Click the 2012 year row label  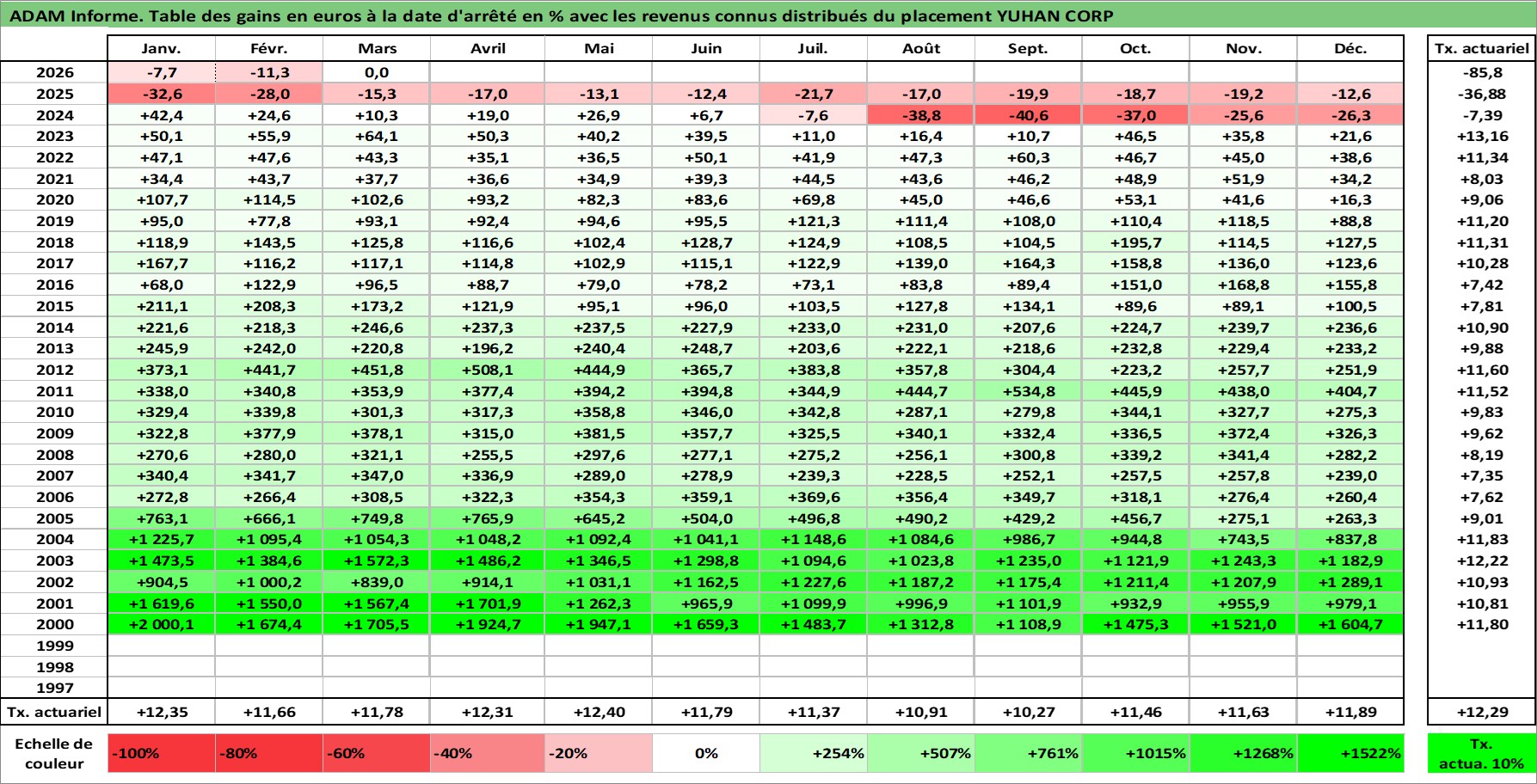[54, 370]
